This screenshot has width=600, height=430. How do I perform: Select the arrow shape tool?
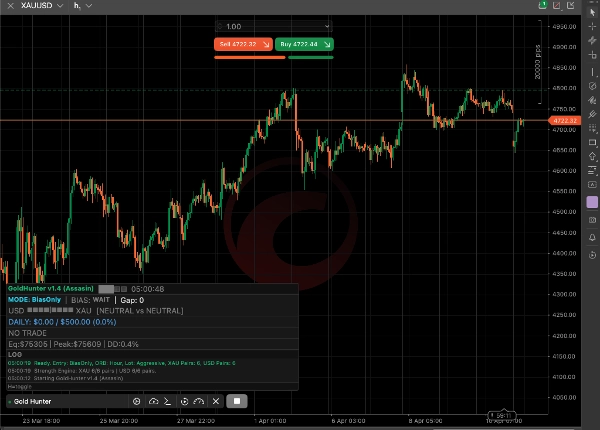coord(593,156)
